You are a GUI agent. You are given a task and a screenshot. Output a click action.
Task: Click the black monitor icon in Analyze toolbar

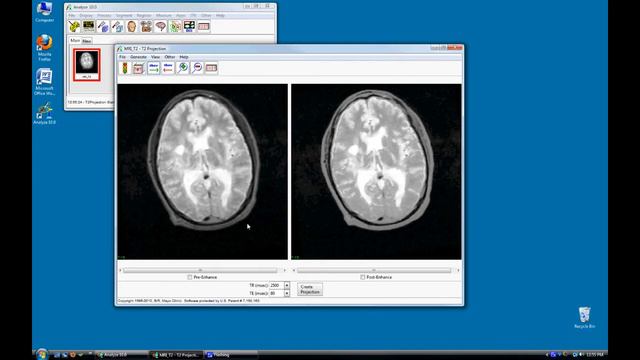[x=89, y=27]
